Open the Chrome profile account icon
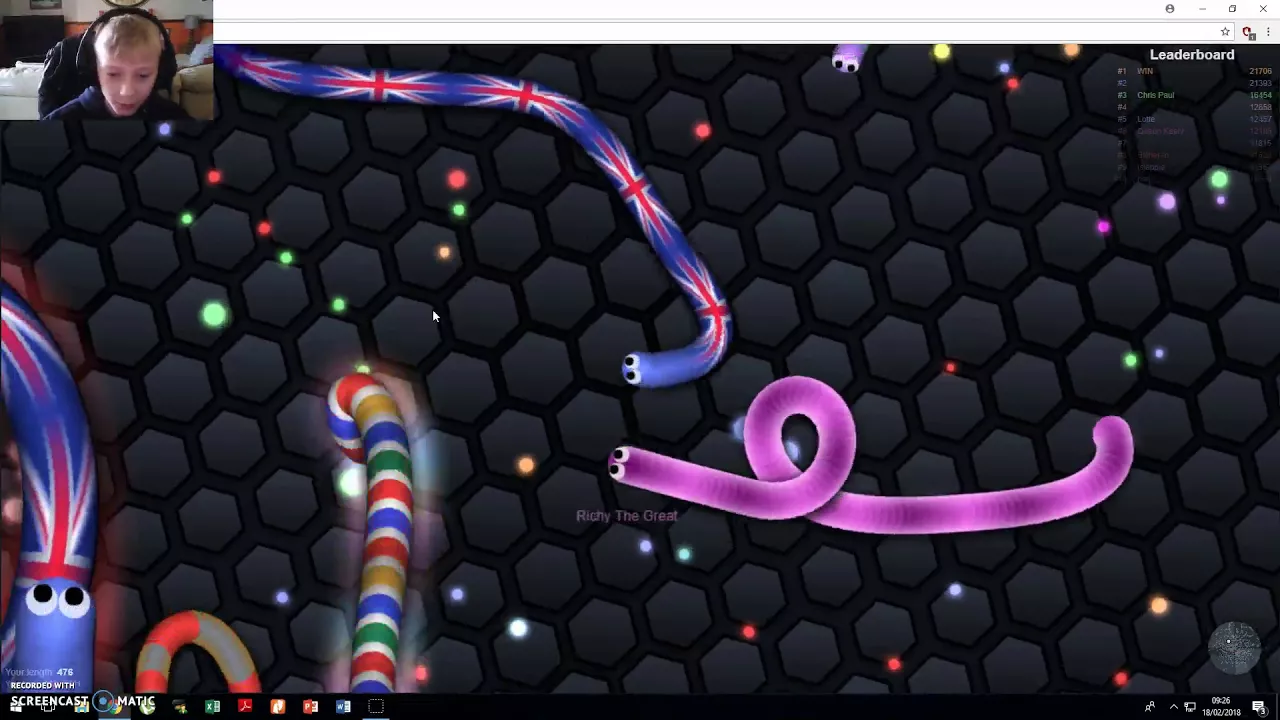 [x=1170, y=9]
